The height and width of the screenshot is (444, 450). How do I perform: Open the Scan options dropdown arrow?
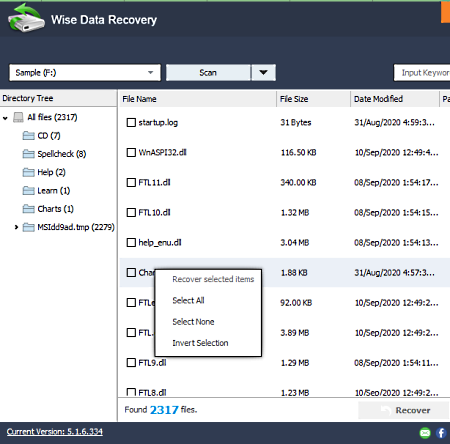pos(263,73)
